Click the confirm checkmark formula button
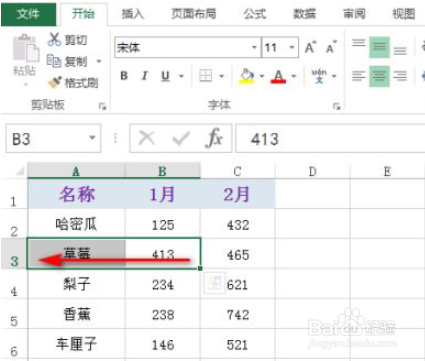This screenshot has width=425, height=361. tap(181, 138)
